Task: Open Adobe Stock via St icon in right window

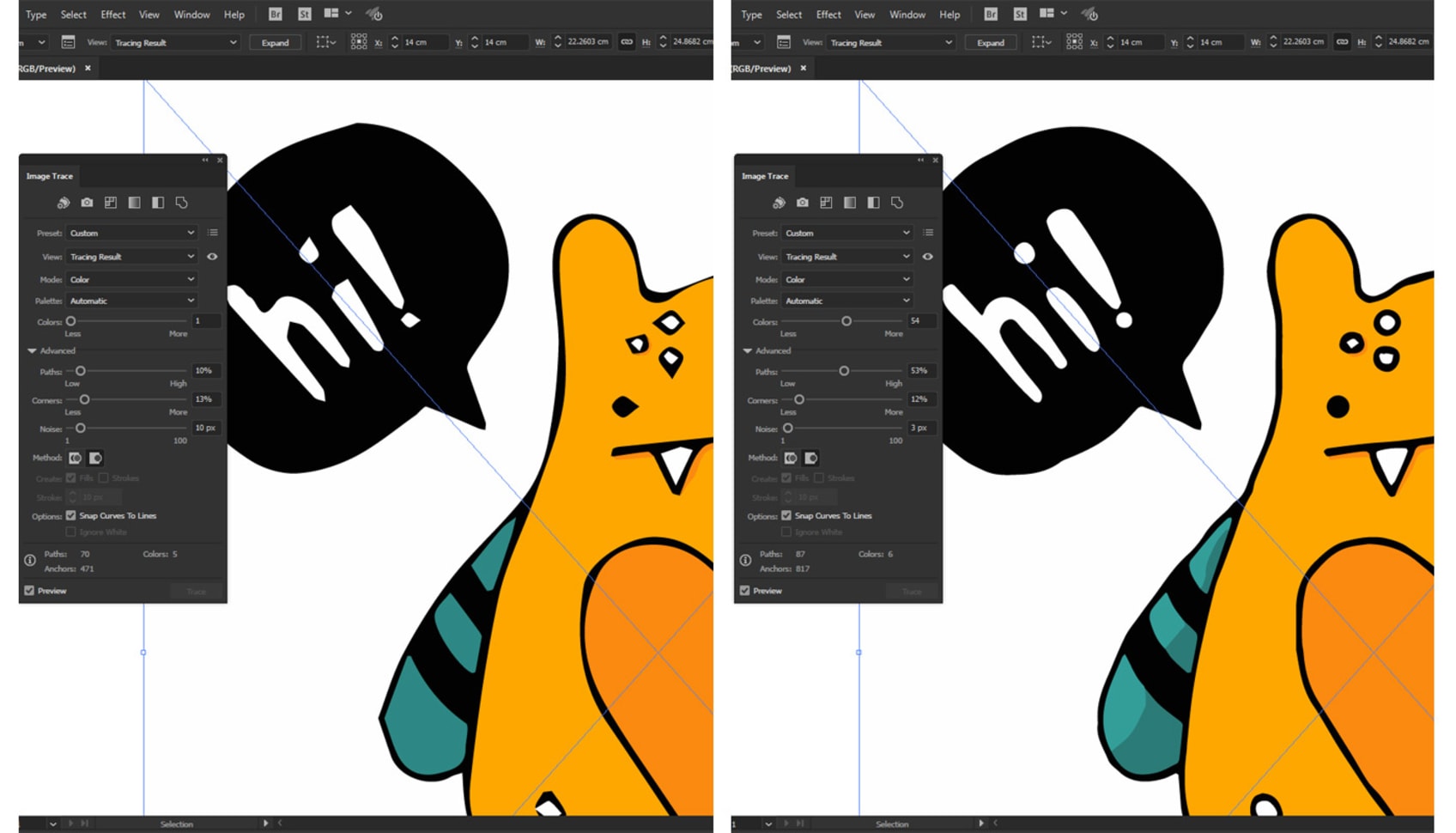Action: pyautogui.click(x=1020, y=14)
